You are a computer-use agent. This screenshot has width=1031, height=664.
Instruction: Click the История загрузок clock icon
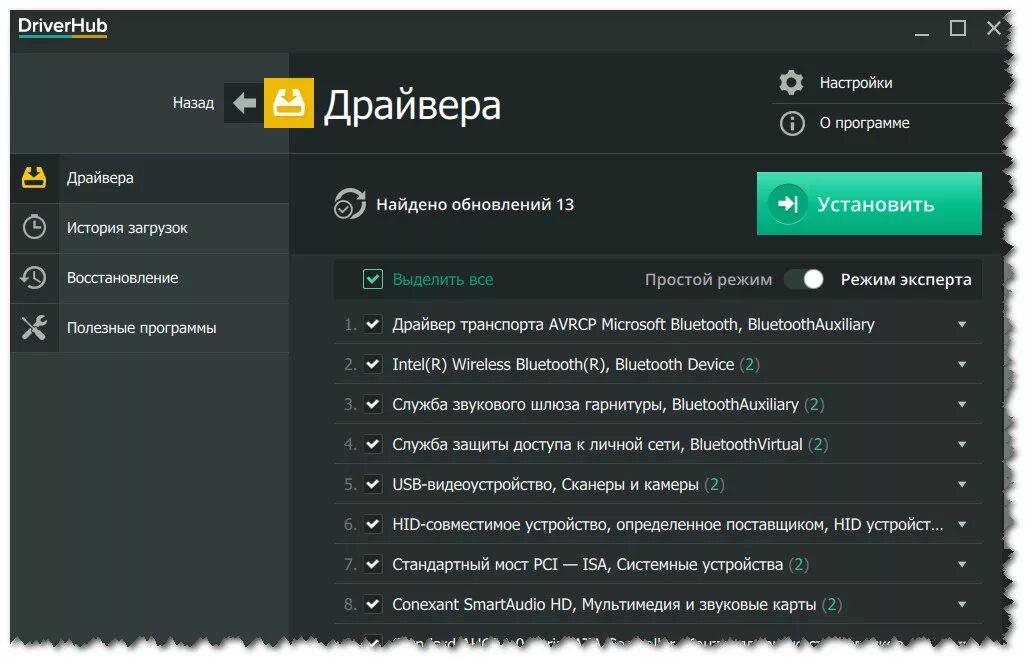(x=34, y=227)
